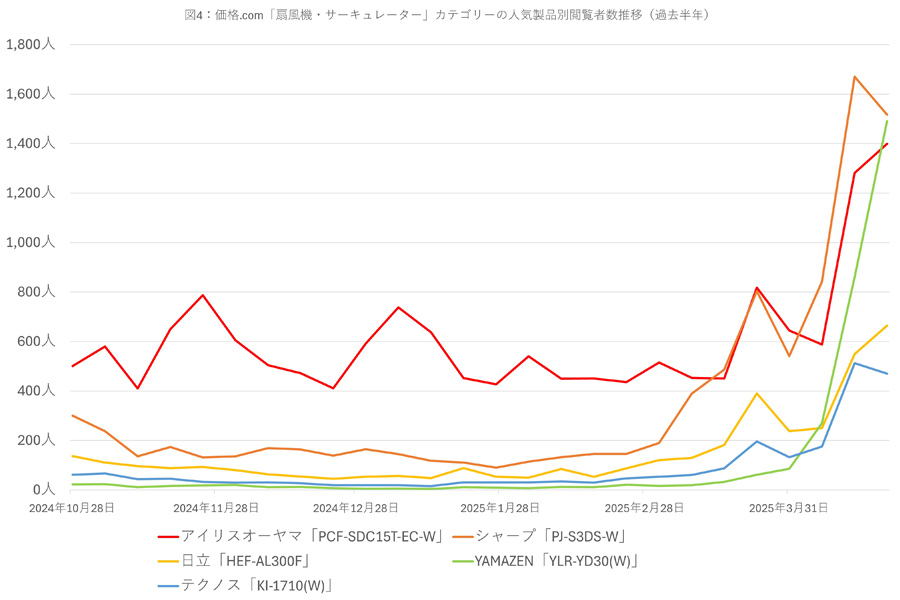Click the 2025年2月28日 x-axis label
The image size is (900, 600).
[x=644, y=508]
